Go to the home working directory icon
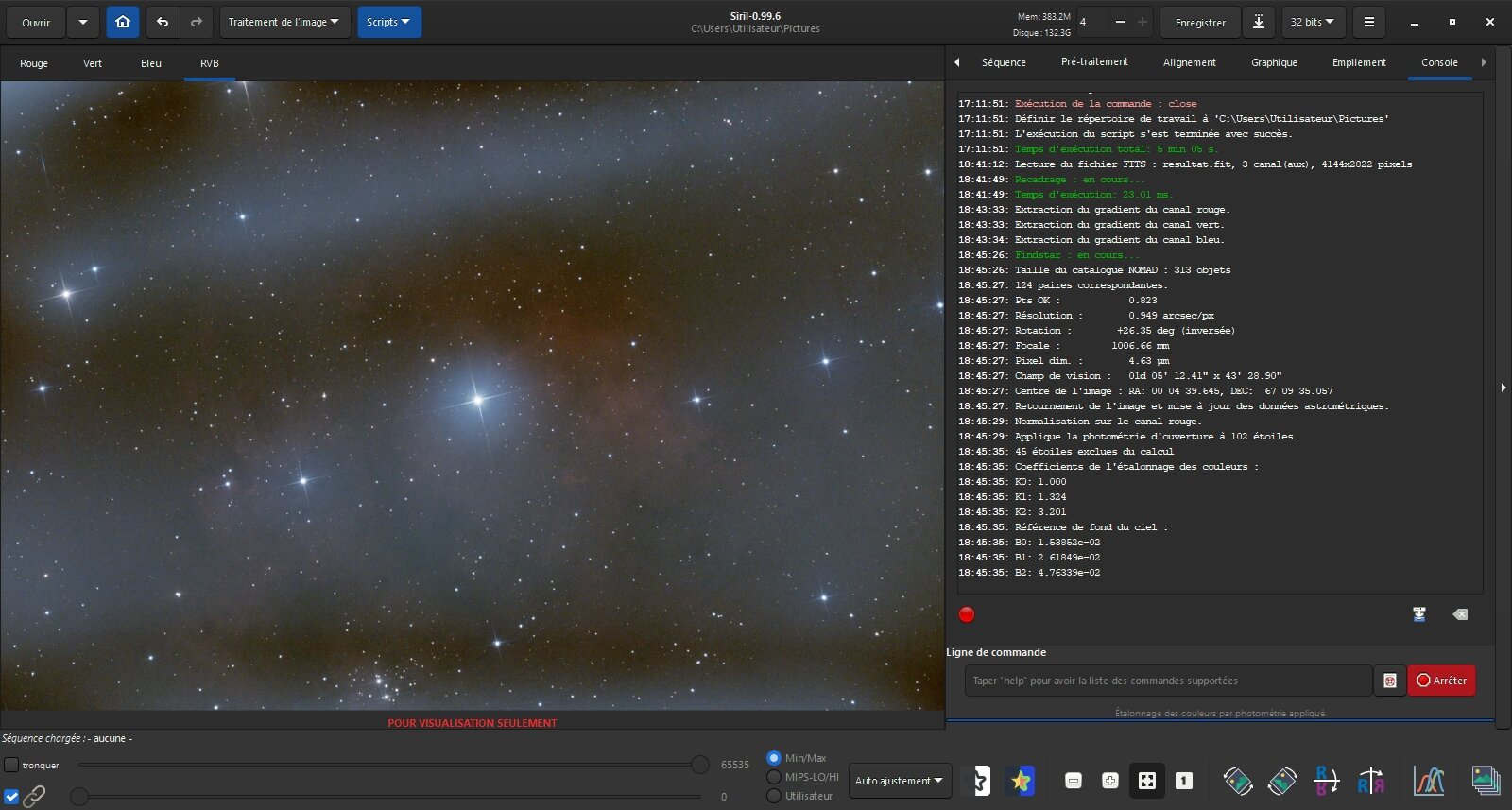The image size is (1512, 810). (x=123, y=22)
